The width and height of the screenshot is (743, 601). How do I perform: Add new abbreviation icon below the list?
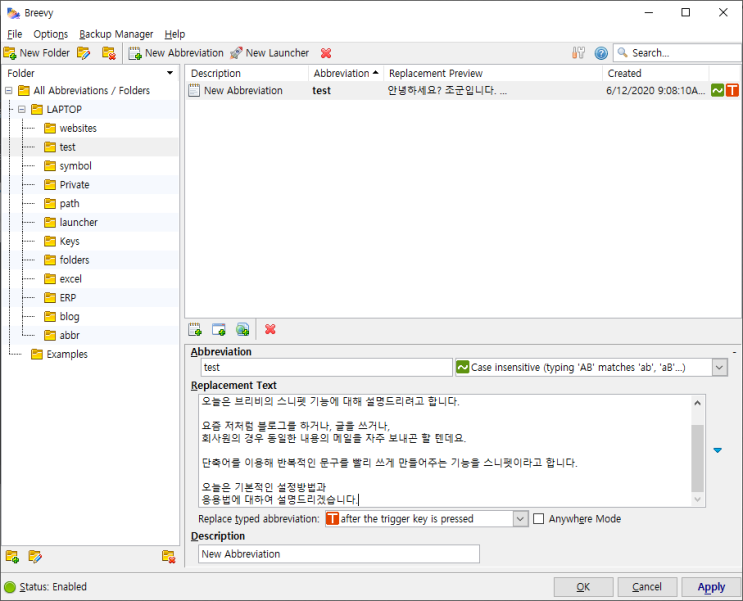tap(195, 329)
